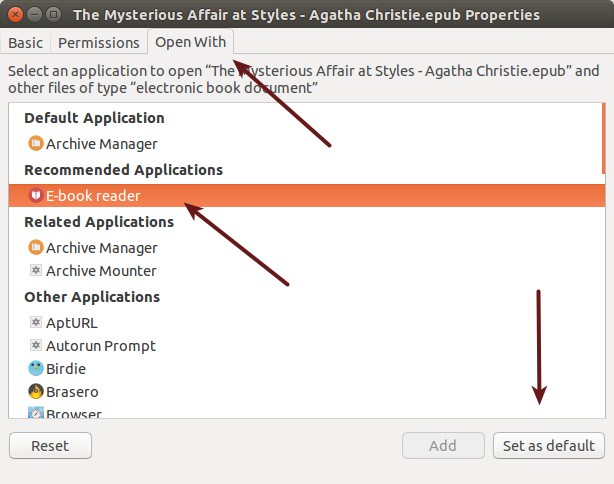Viewport: 614px width, 484px height.
Task: Click the Archive Manager icon under Related Applications
Action: point(36,247)
